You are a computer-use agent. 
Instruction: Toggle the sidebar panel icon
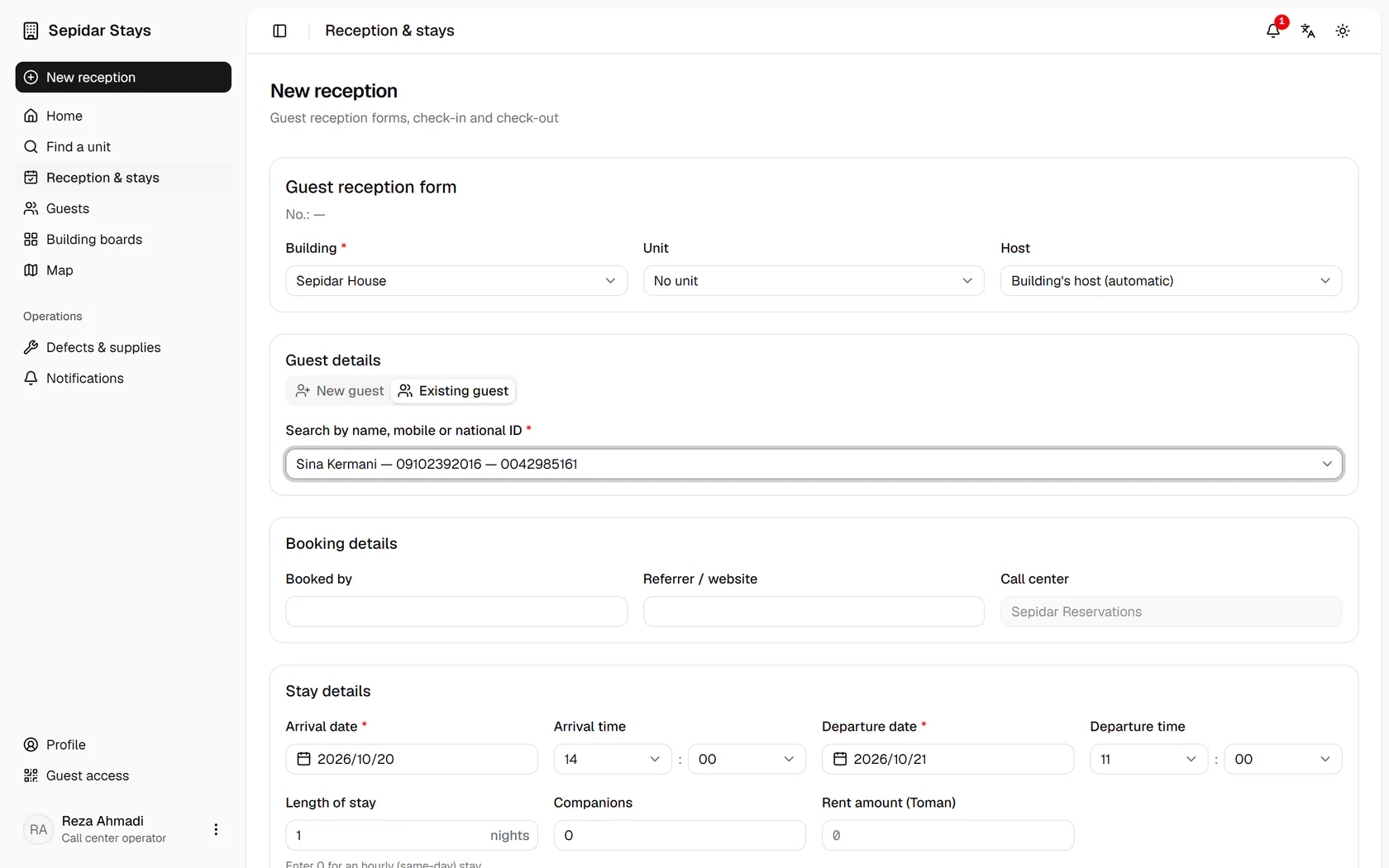[279, 31]
